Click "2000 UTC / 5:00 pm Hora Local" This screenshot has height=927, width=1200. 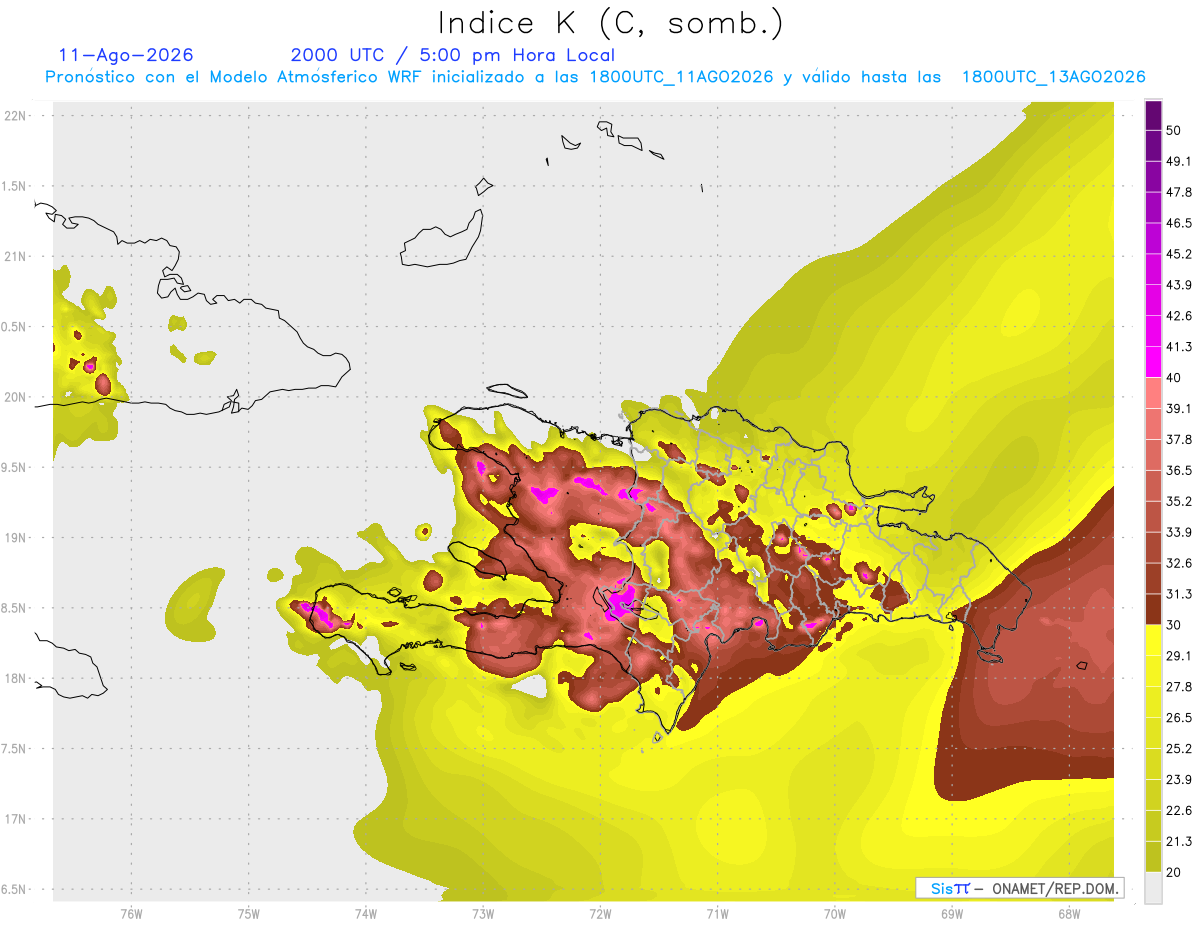(x=453, y=55)
